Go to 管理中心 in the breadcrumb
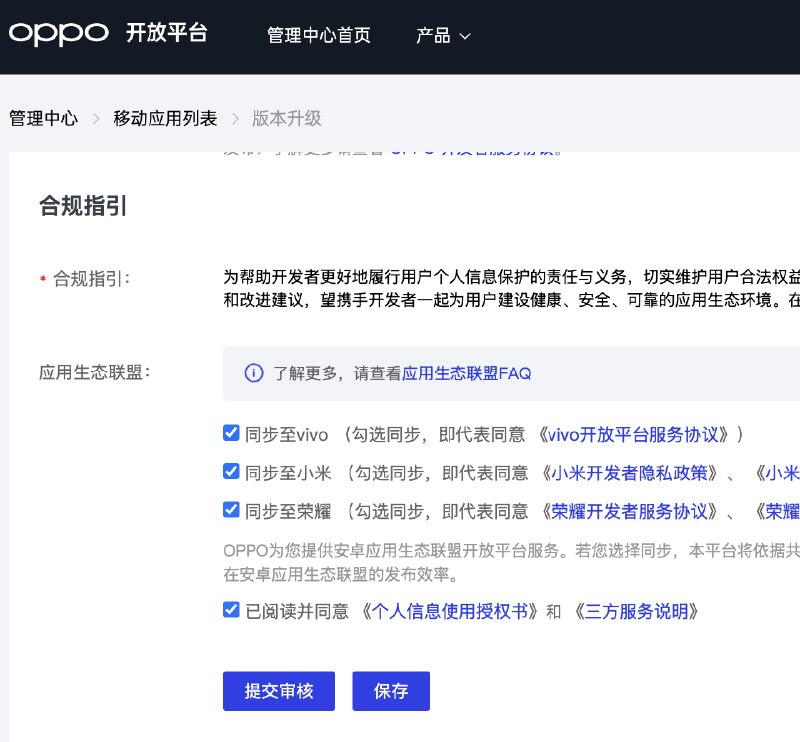The width and height of the screenshot is (800, 742). [43, 118]
